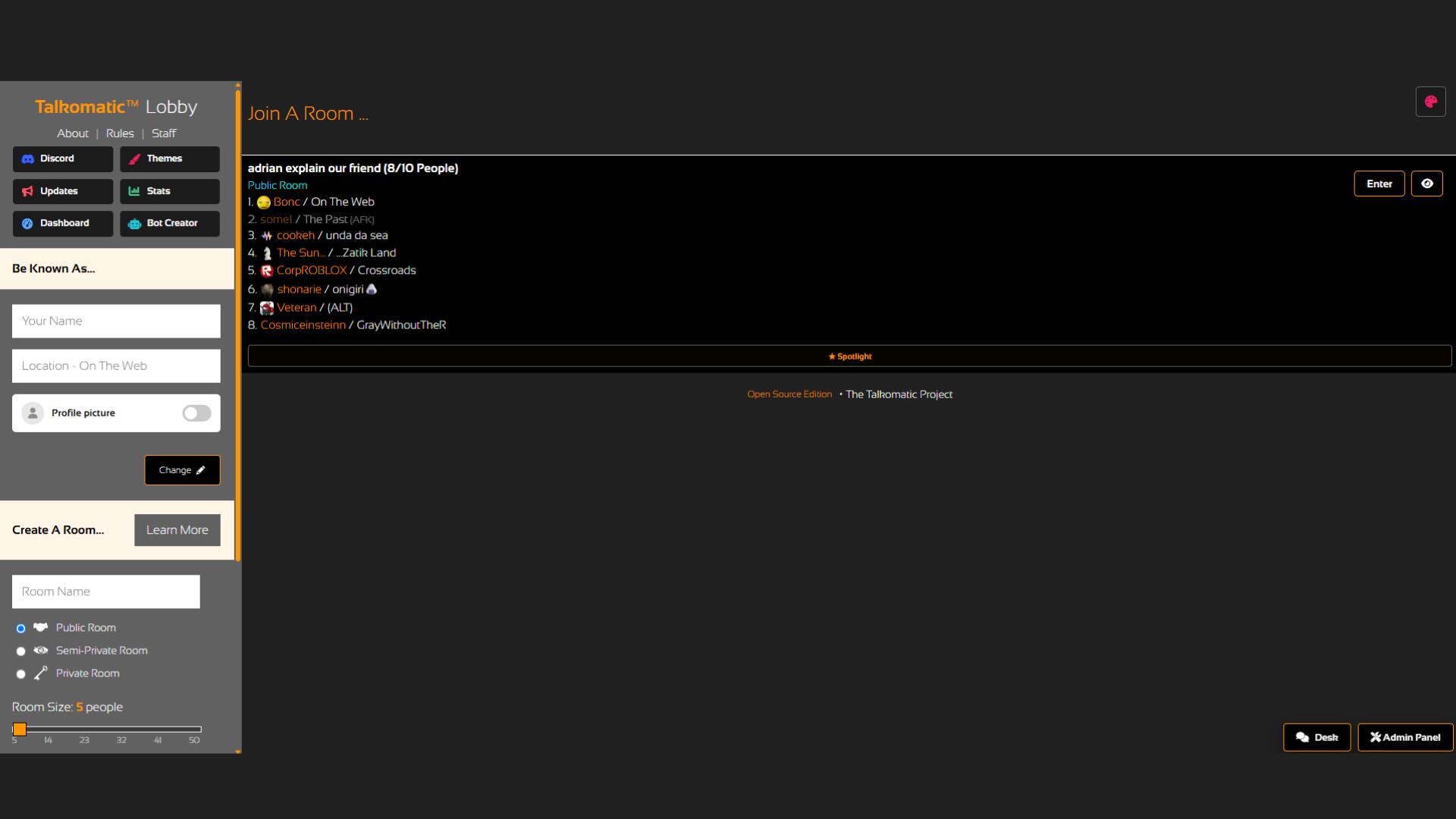Click the Room Size slider handle
This screenshot has width=1456, height=819.
pos(20,729)
